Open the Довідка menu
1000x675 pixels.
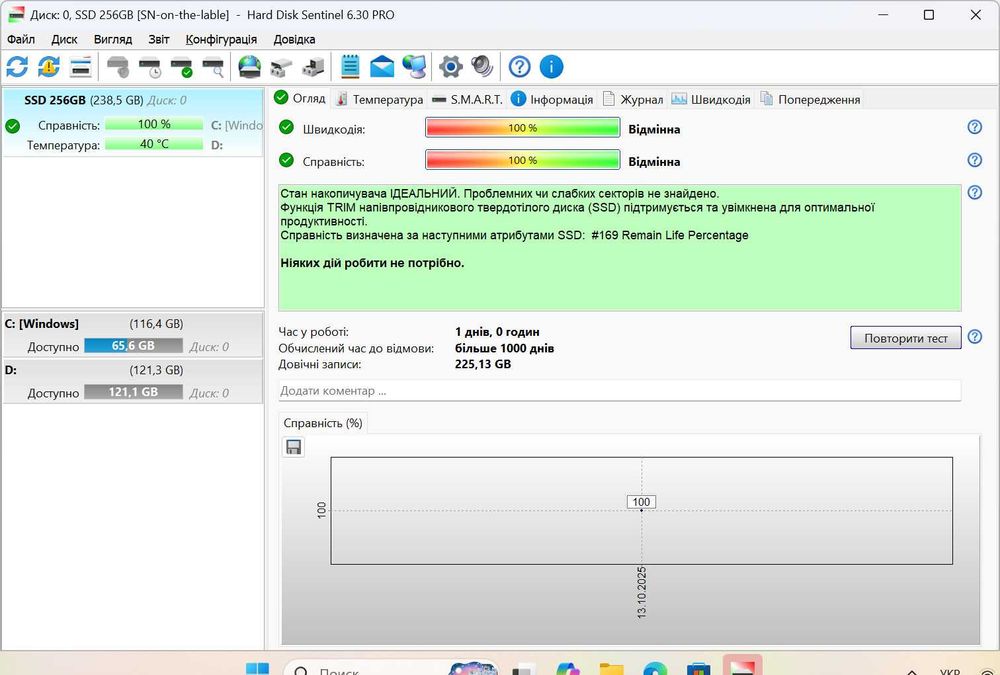(x=294, y=39)
